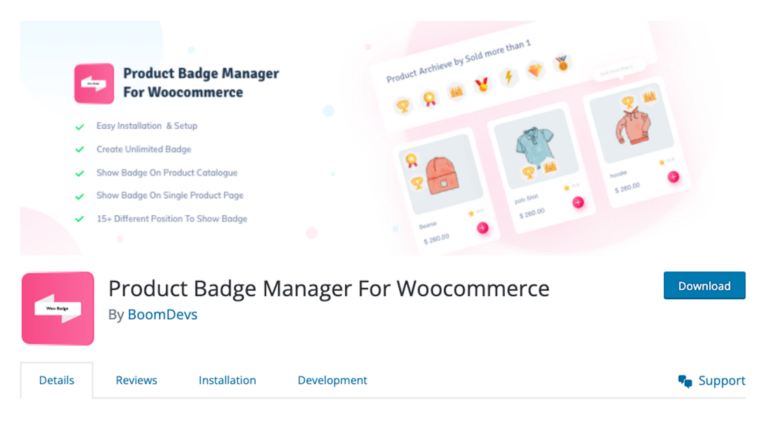This screenshot has width=768, height=432.
Task: Select the crown badge icon in banner row
Action: pyautogui.click(x=456, y=92)
